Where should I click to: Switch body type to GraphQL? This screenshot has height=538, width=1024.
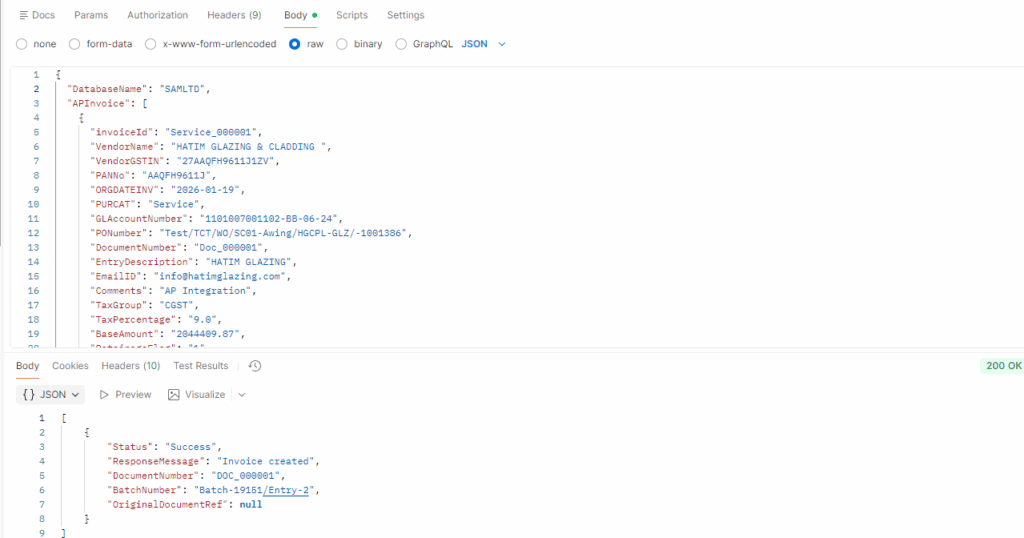click(402, 44)
